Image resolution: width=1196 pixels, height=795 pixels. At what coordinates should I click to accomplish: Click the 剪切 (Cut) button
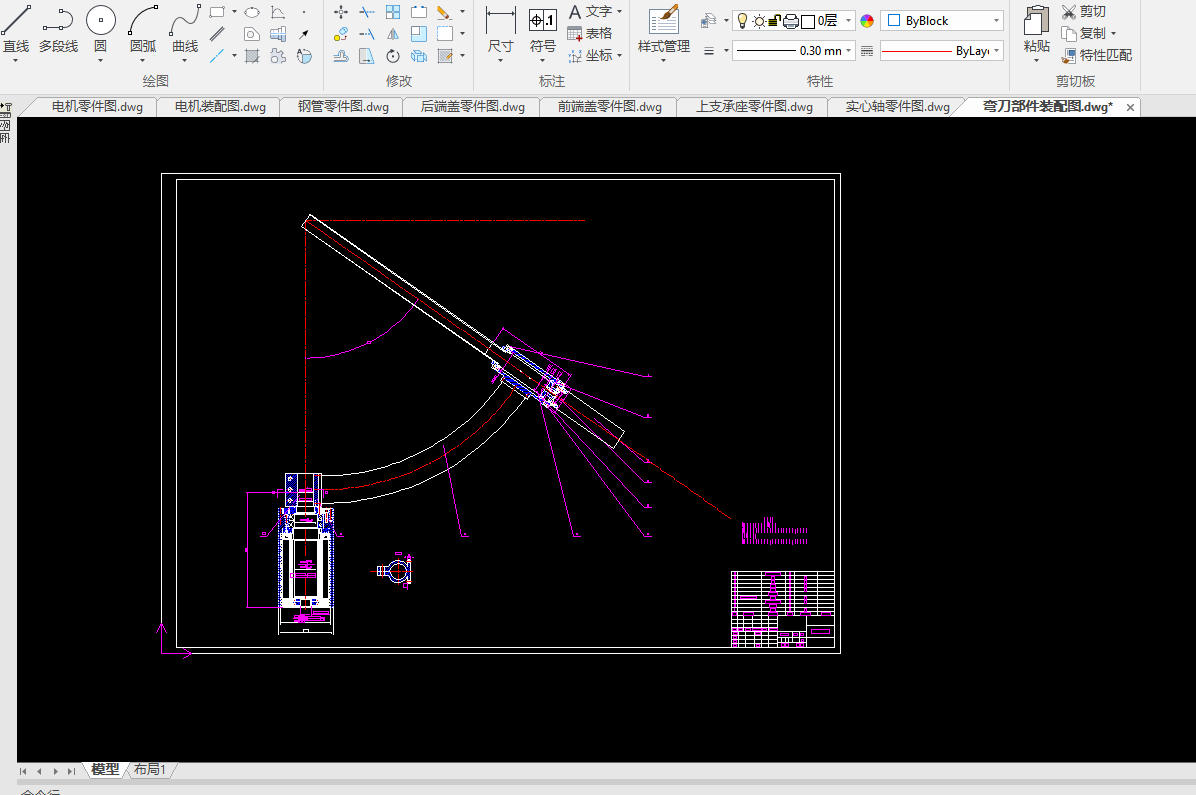[1084, 11]
